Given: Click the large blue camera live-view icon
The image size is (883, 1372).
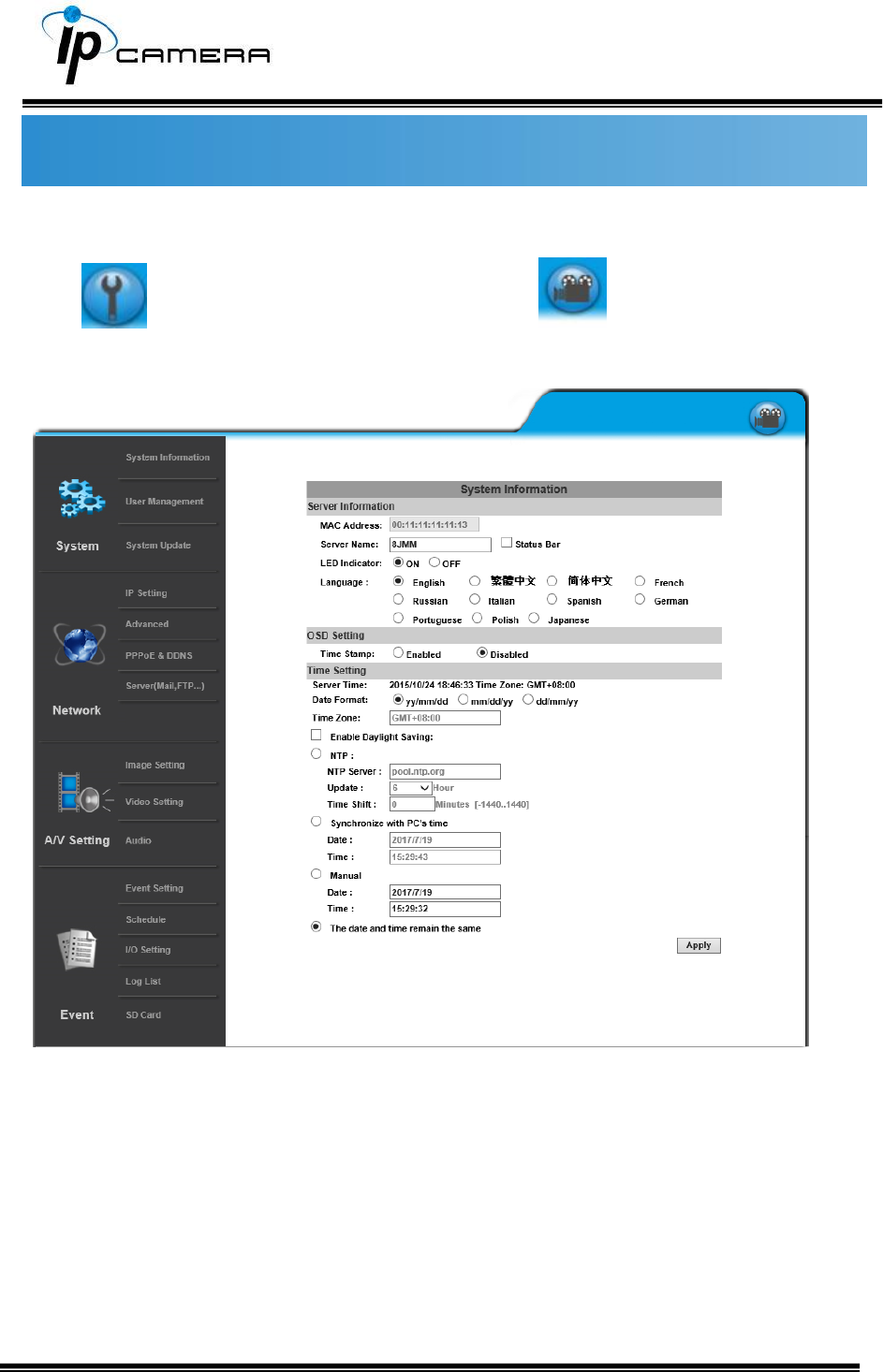Looking at the screenshot, I should coord(572,289).
